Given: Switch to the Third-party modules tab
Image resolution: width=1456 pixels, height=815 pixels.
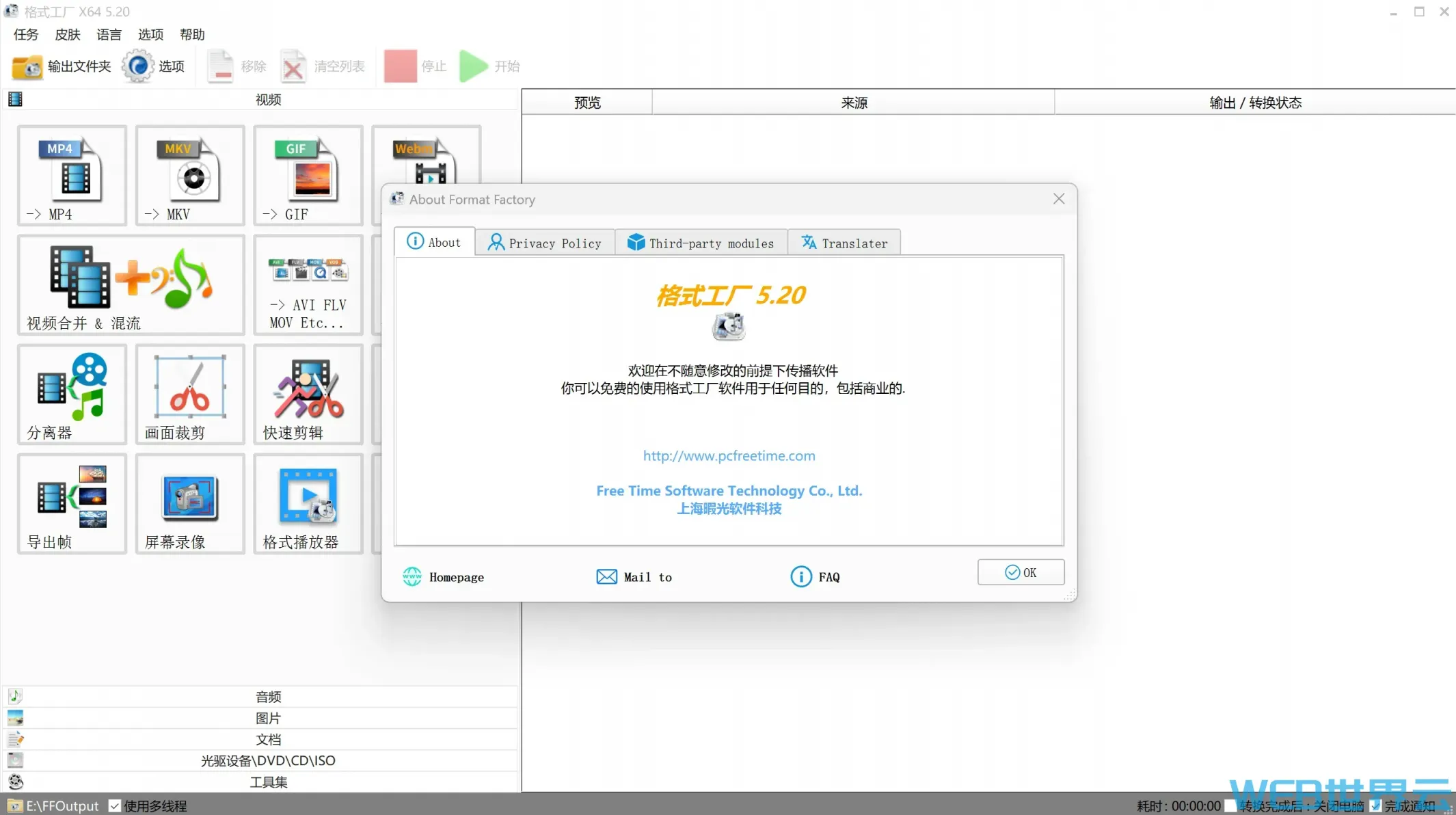Looking at the screenshot, I should [701, 243].
